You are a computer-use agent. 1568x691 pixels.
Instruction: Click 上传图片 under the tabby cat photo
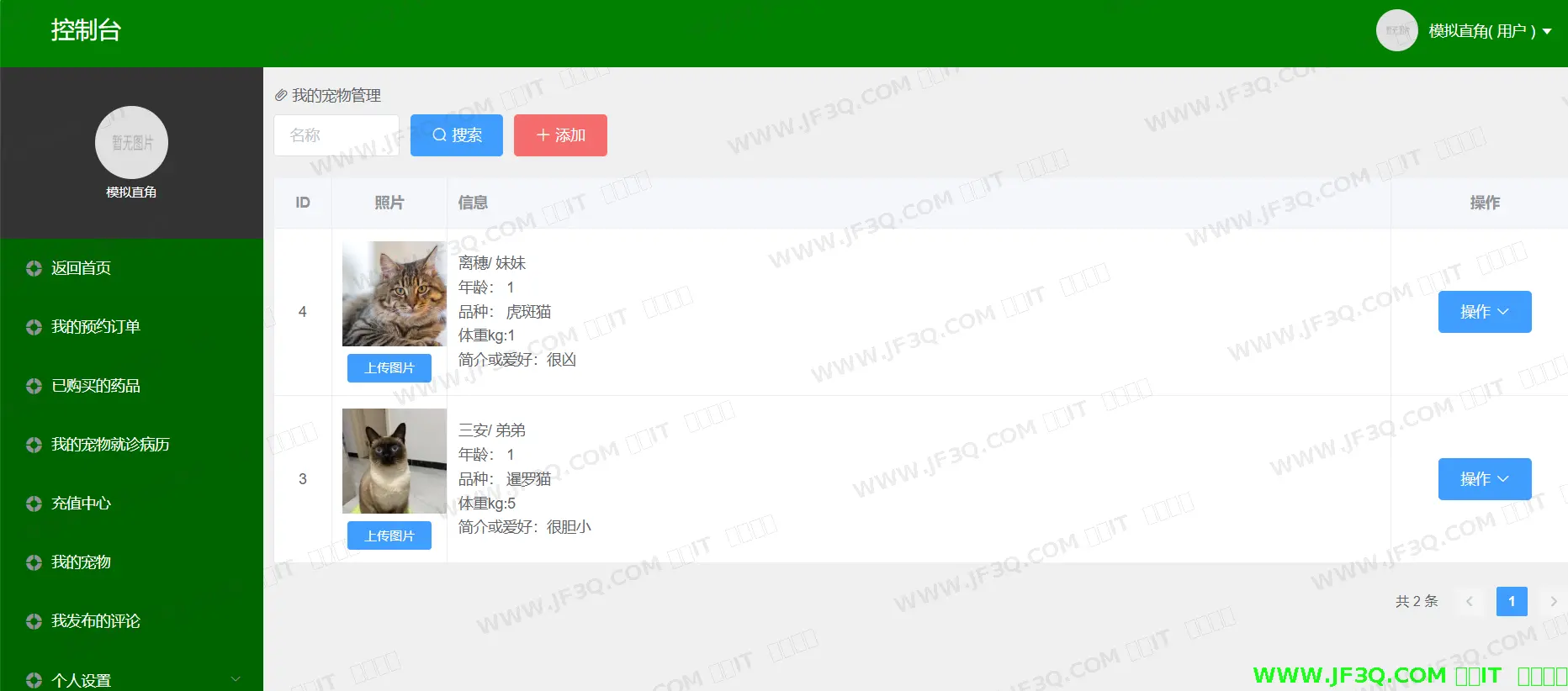[x=389, y=368]
